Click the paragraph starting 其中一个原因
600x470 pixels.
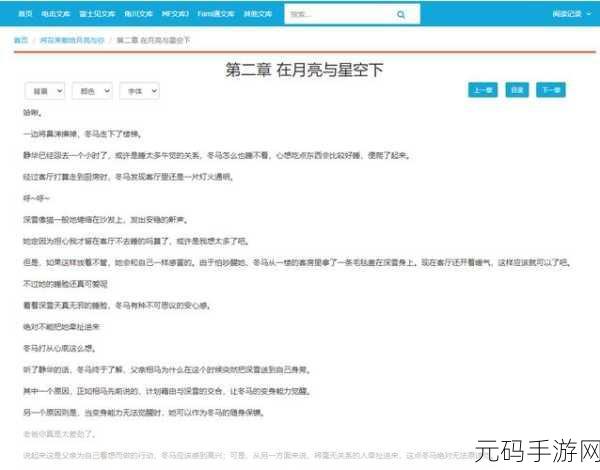tap(167, 391)
